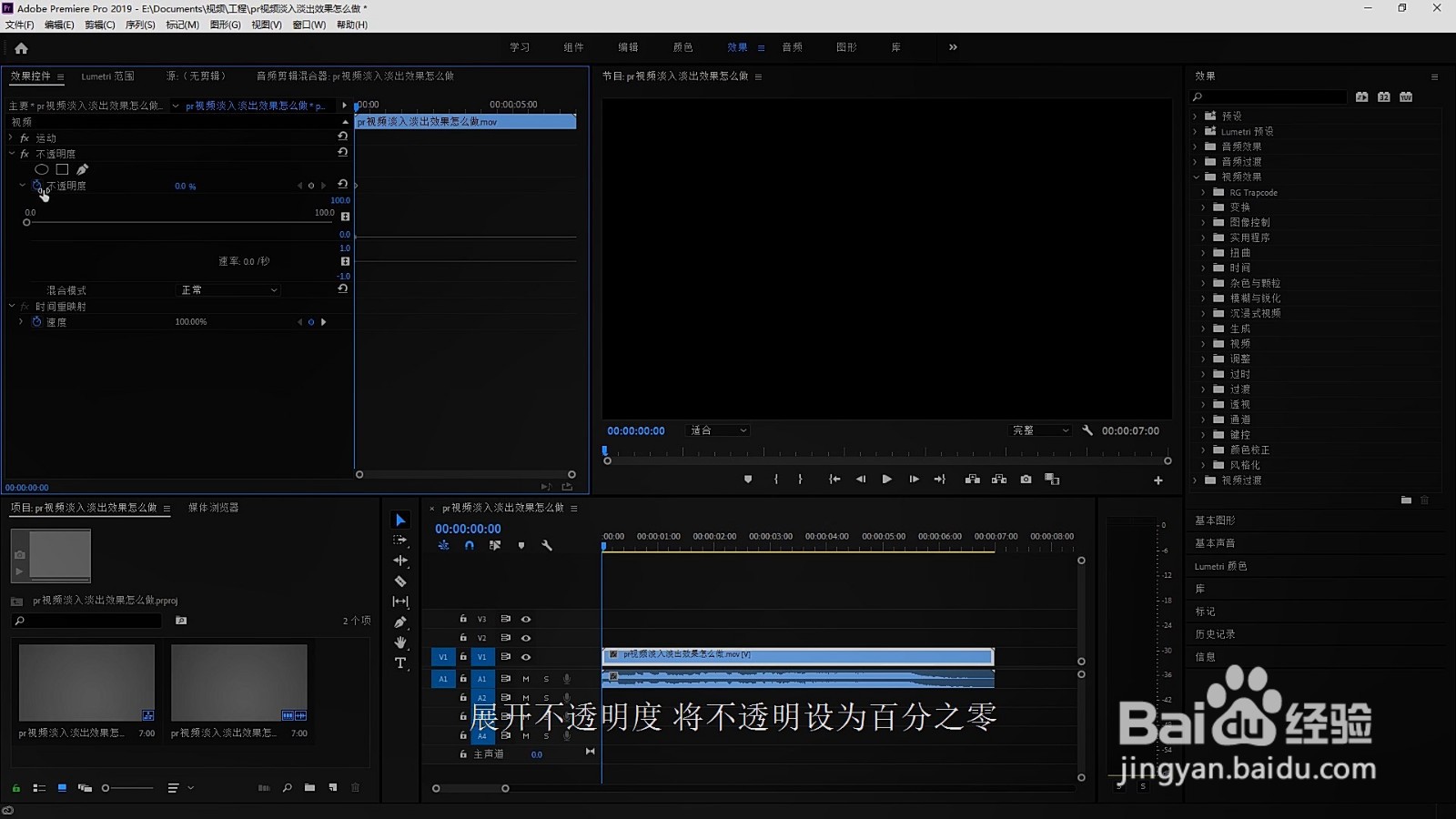Open the 混合模式 blend mode dropdown
This screenshot has height=819, width=1456.
point(228,290)
